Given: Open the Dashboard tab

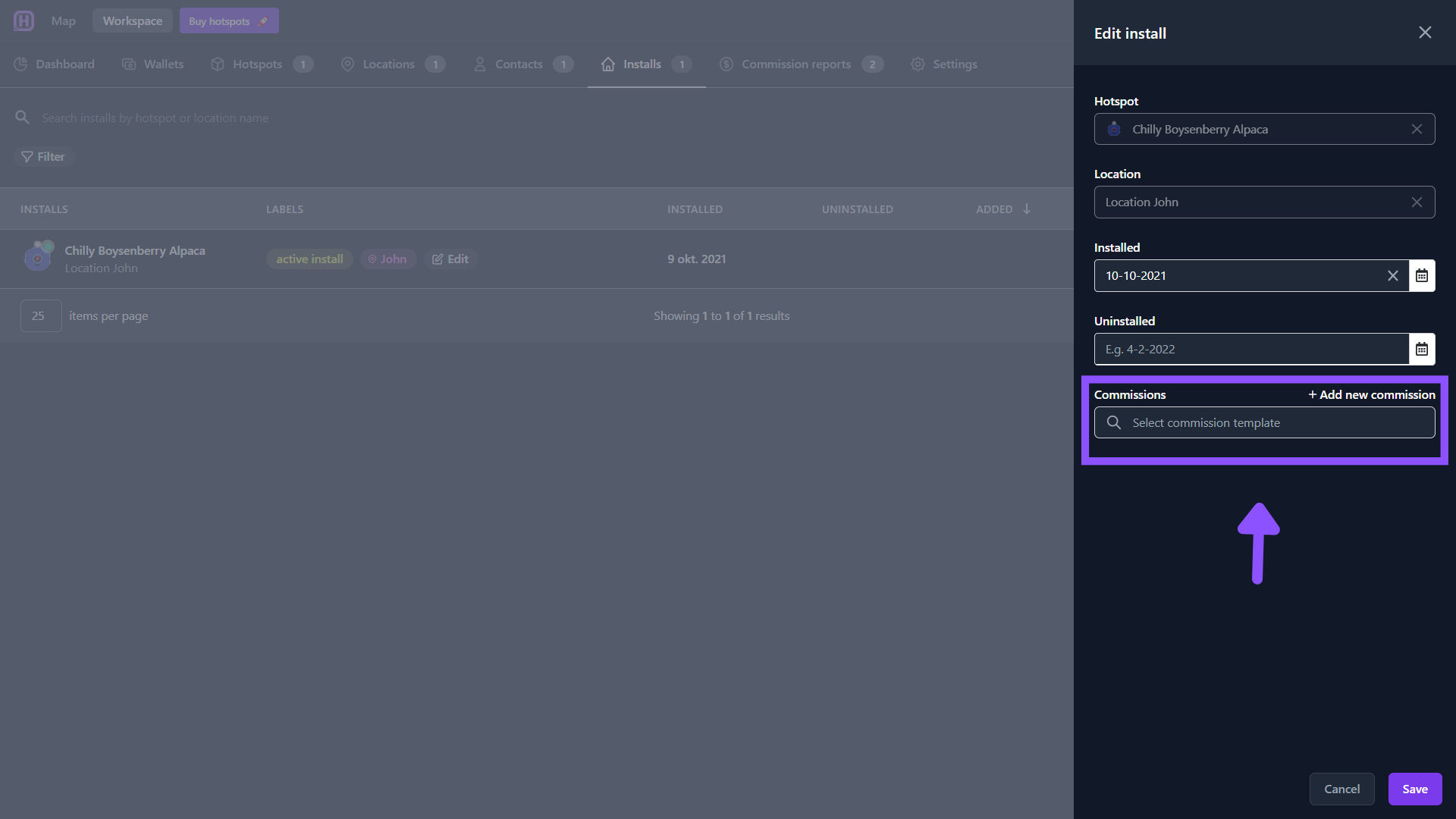Looking at the screenshot, I should (x=55, y=64).
